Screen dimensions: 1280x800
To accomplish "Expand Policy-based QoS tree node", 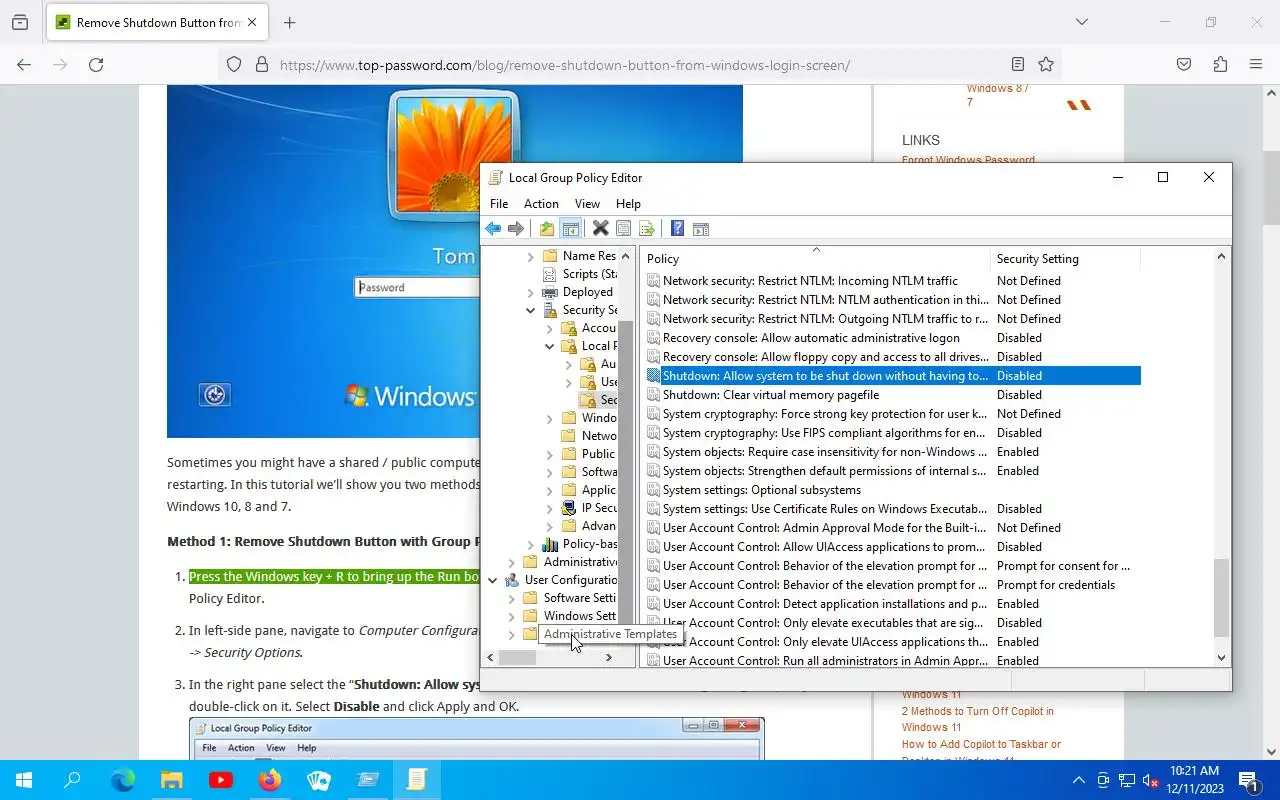I will click(x=530, y=544).
